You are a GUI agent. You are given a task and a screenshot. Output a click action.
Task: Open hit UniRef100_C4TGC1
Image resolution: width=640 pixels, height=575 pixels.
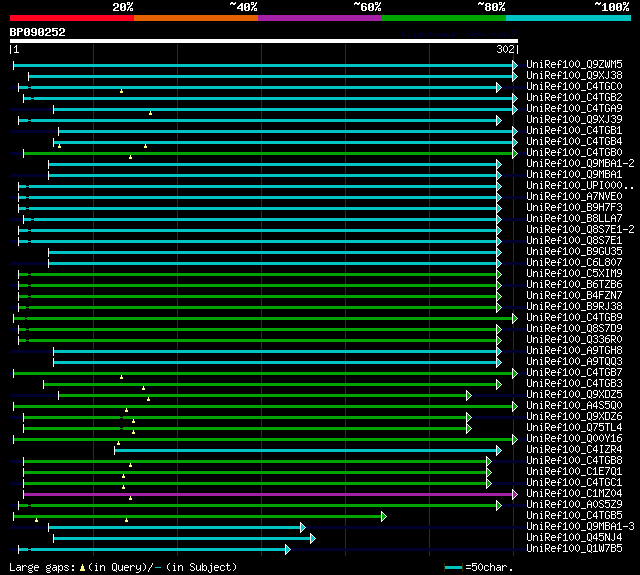click(x=574, y=483)
